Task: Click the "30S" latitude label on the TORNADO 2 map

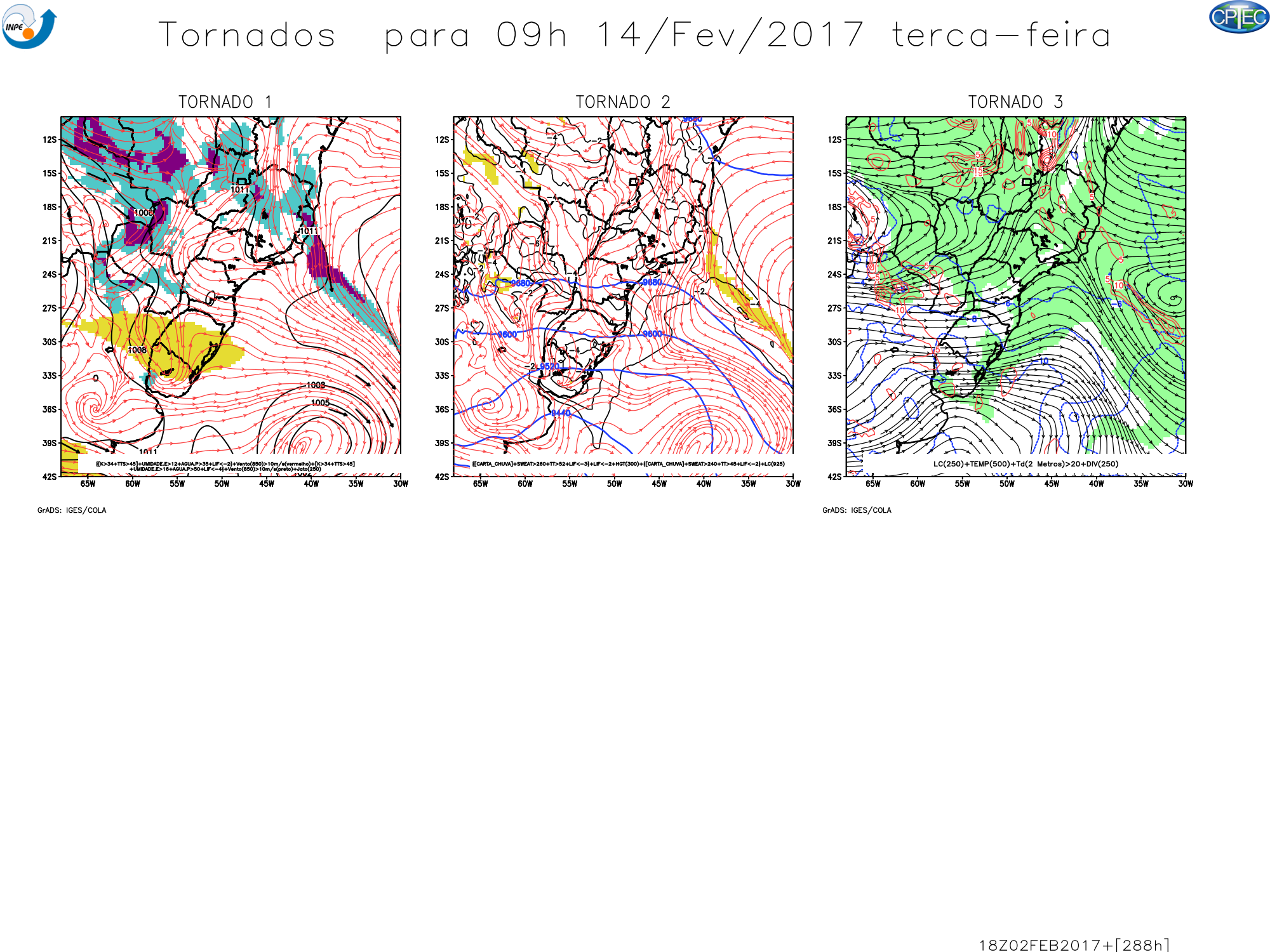Action: point(442,342)
